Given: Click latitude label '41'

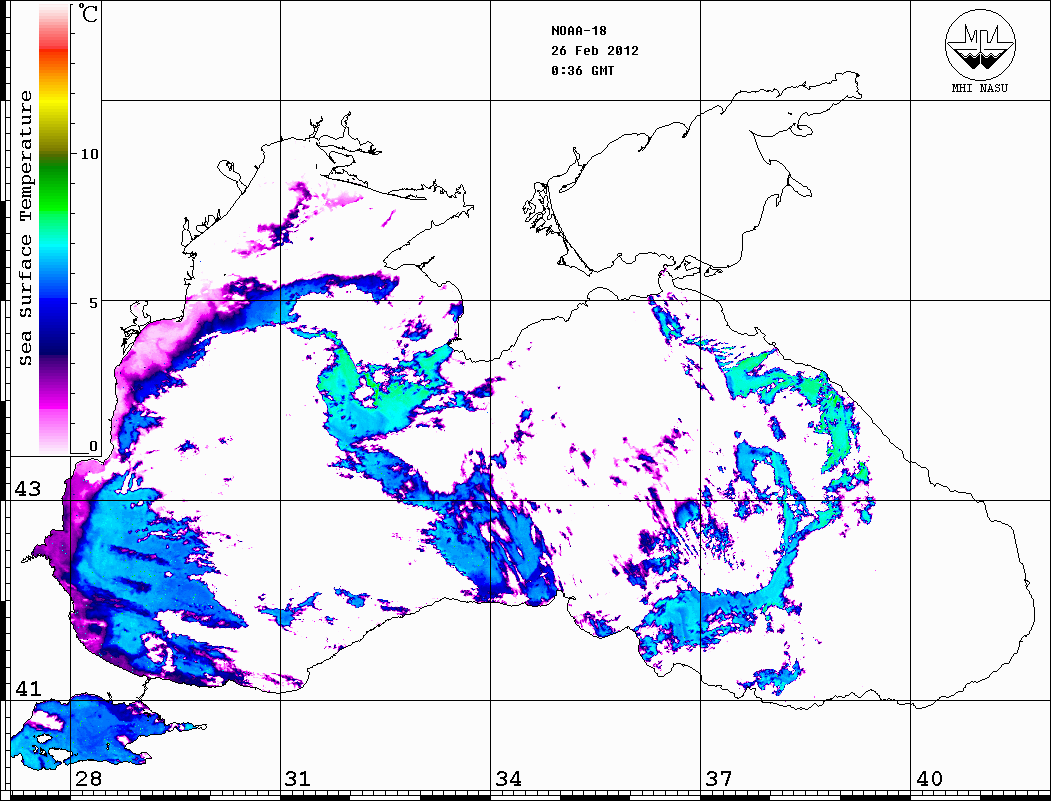Looking at the screenshot, I should point(28,689).
